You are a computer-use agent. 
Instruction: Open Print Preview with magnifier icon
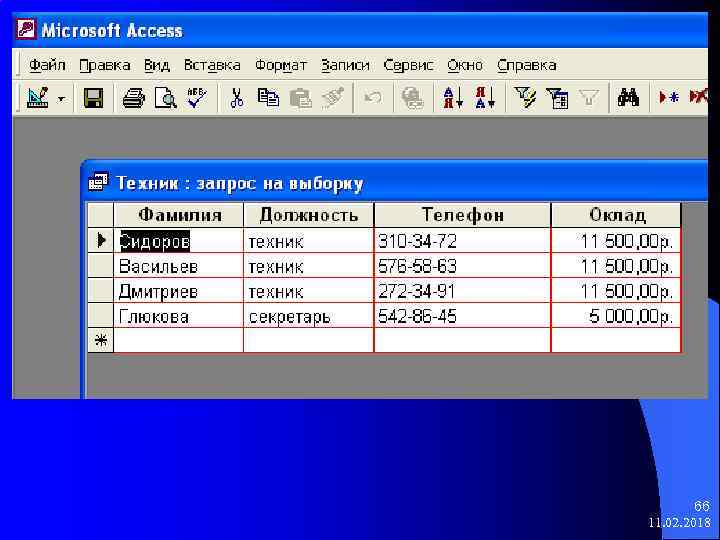pos(165,98)
